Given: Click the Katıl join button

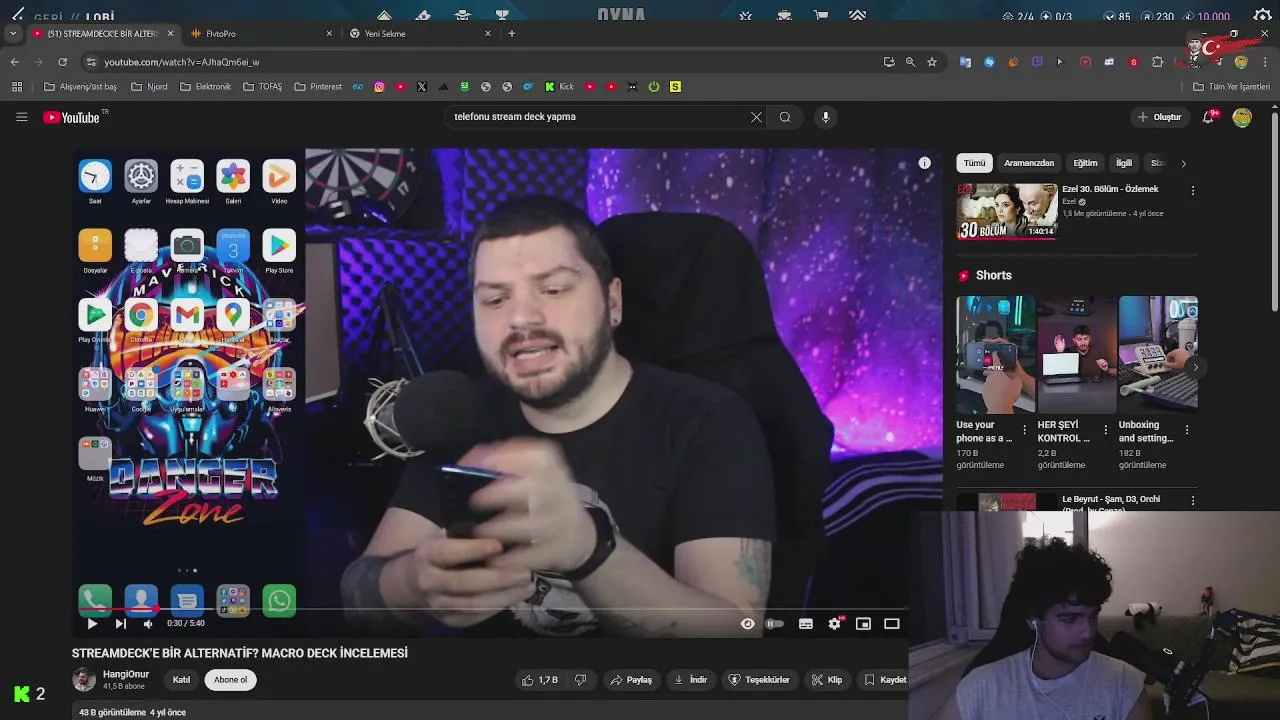Looking at the screenshot, I should 181,680.
